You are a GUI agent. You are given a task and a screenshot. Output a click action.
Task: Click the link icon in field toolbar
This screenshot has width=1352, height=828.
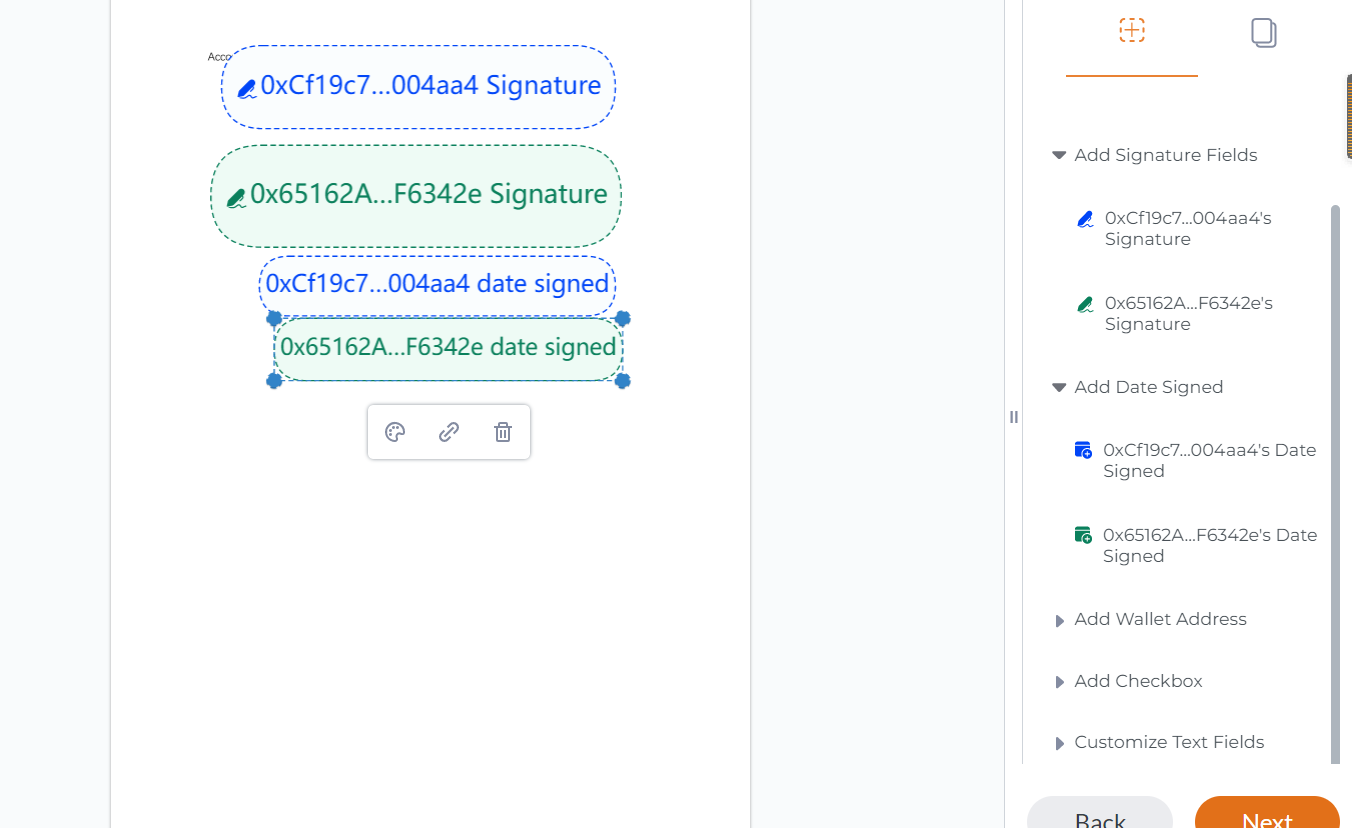(x=449, y=432)
